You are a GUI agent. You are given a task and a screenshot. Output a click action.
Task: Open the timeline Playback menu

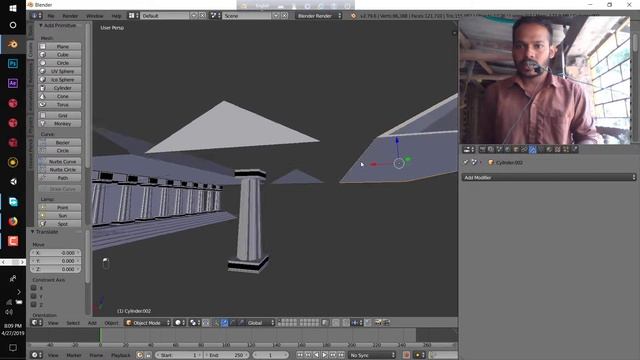point(121,355)
